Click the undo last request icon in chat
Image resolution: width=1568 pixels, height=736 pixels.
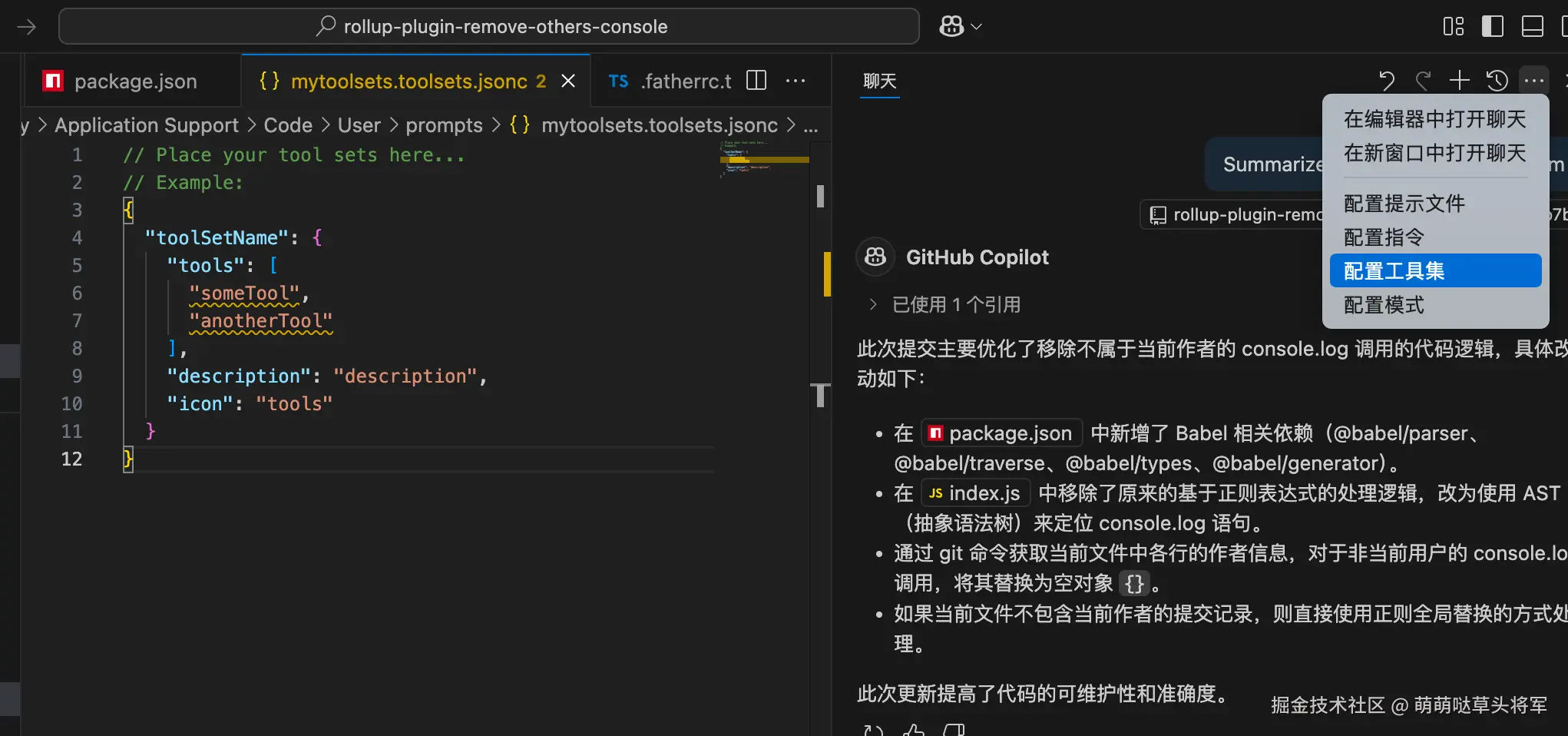[x=1386, y=81]
